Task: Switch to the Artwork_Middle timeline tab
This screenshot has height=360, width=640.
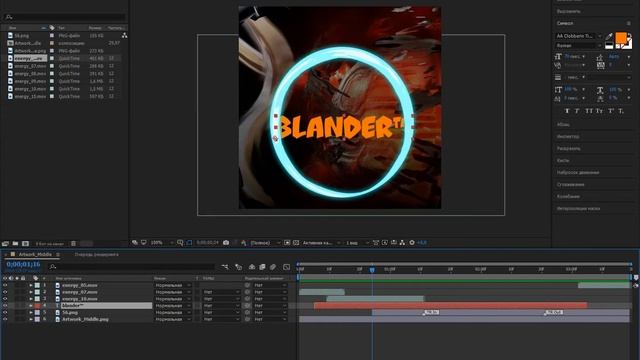Action: point(35,254)
